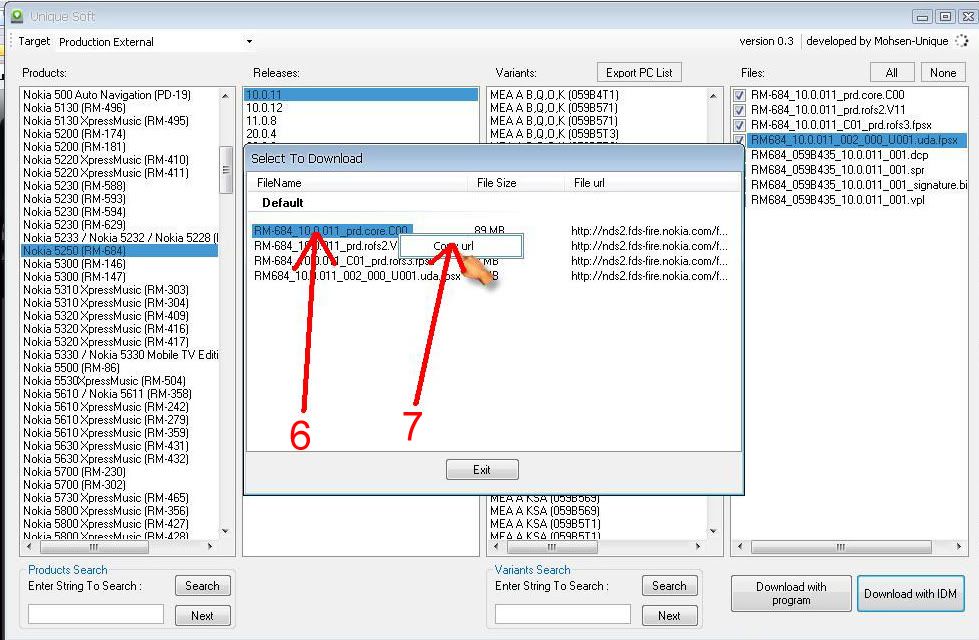This screenshot has height=640, width=979.
Task: Click the Variants list scroll down arrow
Action: coord(713,531)
